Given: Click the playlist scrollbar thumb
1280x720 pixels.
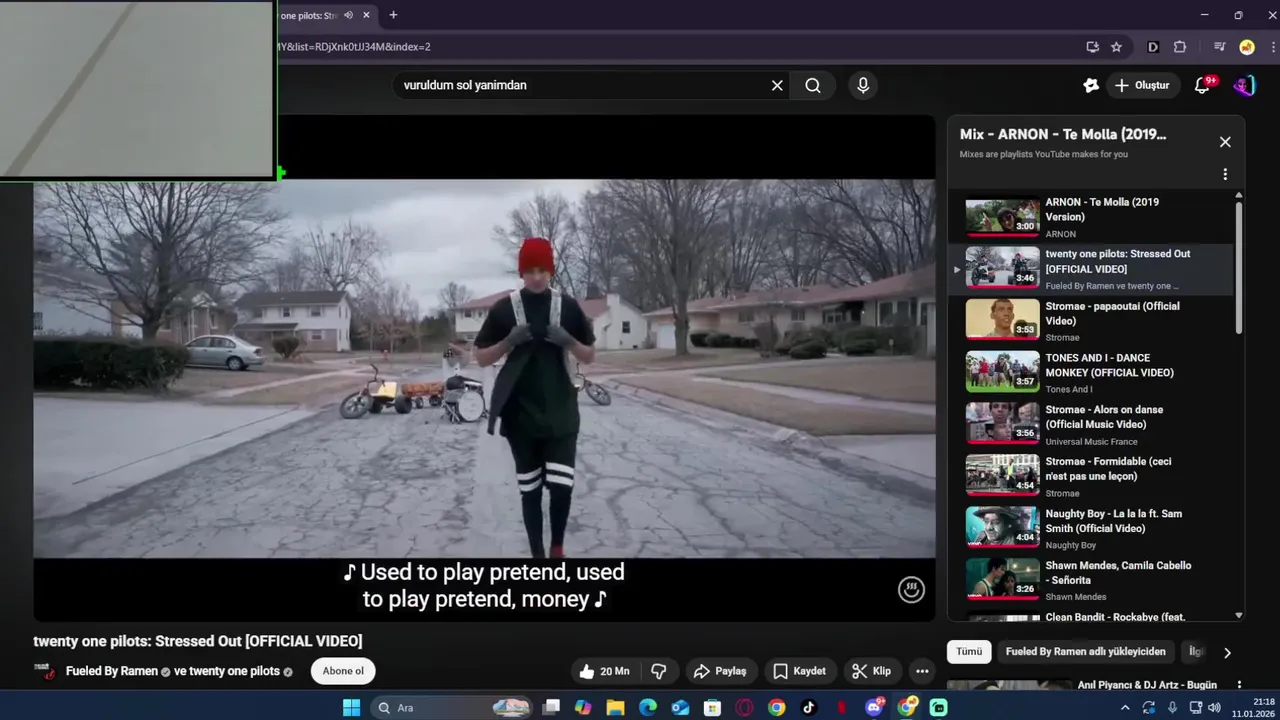Looking at the screenshot, I should (x=1239, y=268).
